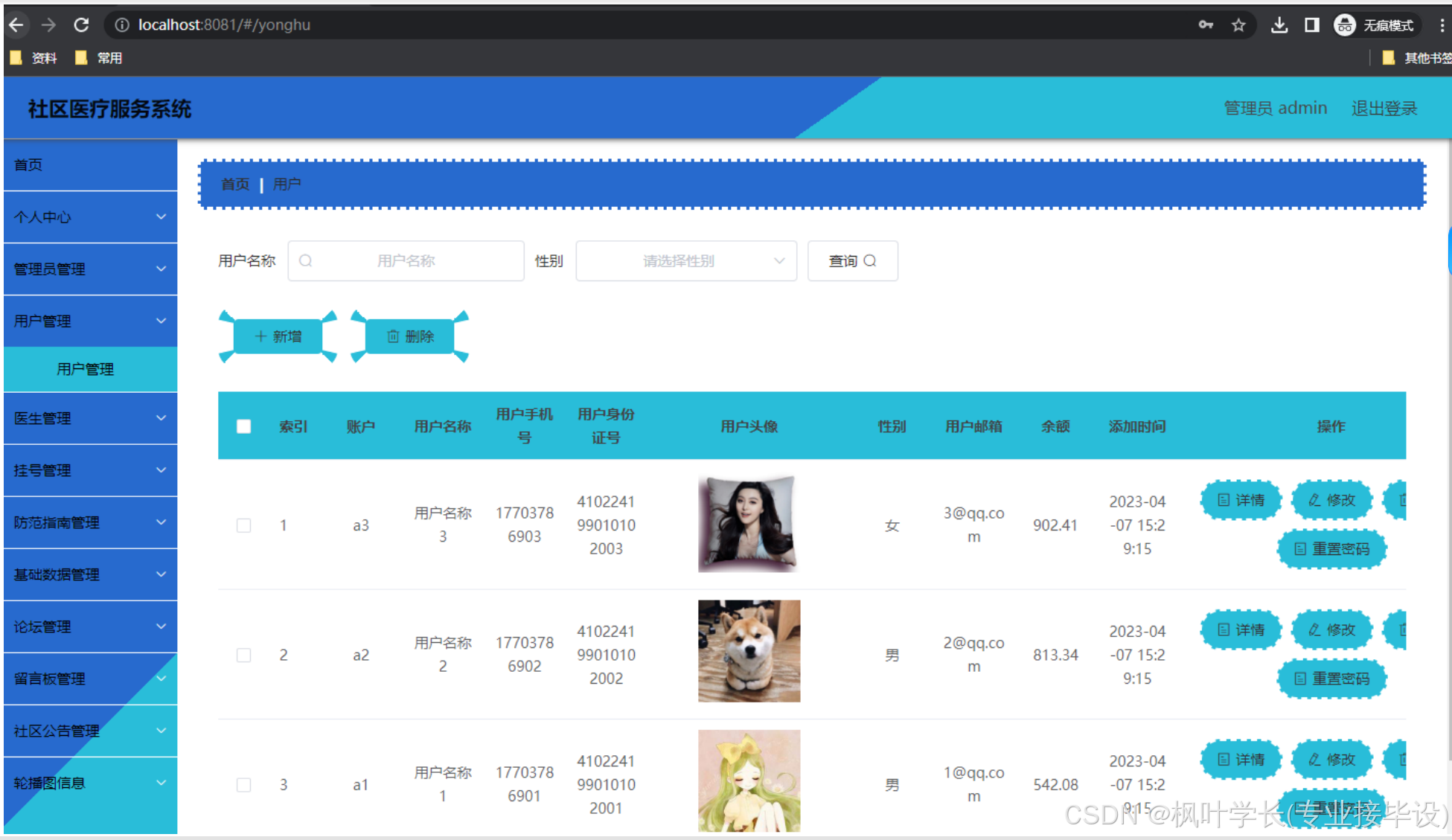Viewport: 1452px width, 840px height.
Task: Click the woman avatar thumbnail of user a3
Action: click(x=749, y=524)
